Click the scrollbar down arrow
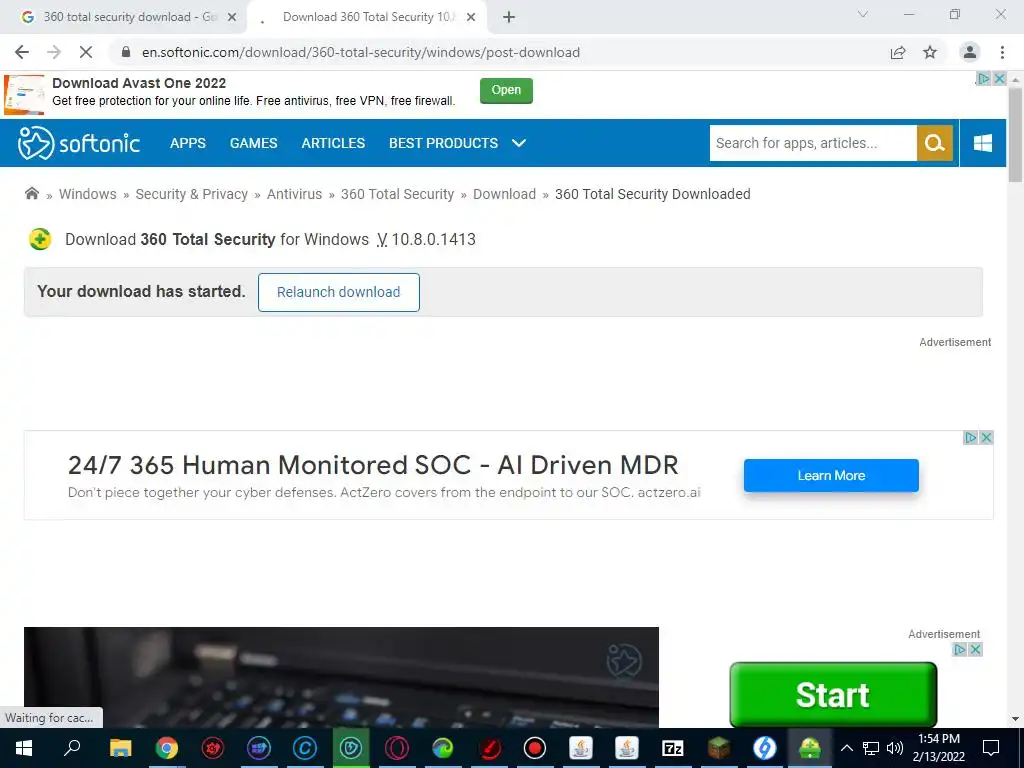The image size is (1024, 768). [x=1015, y=719]
